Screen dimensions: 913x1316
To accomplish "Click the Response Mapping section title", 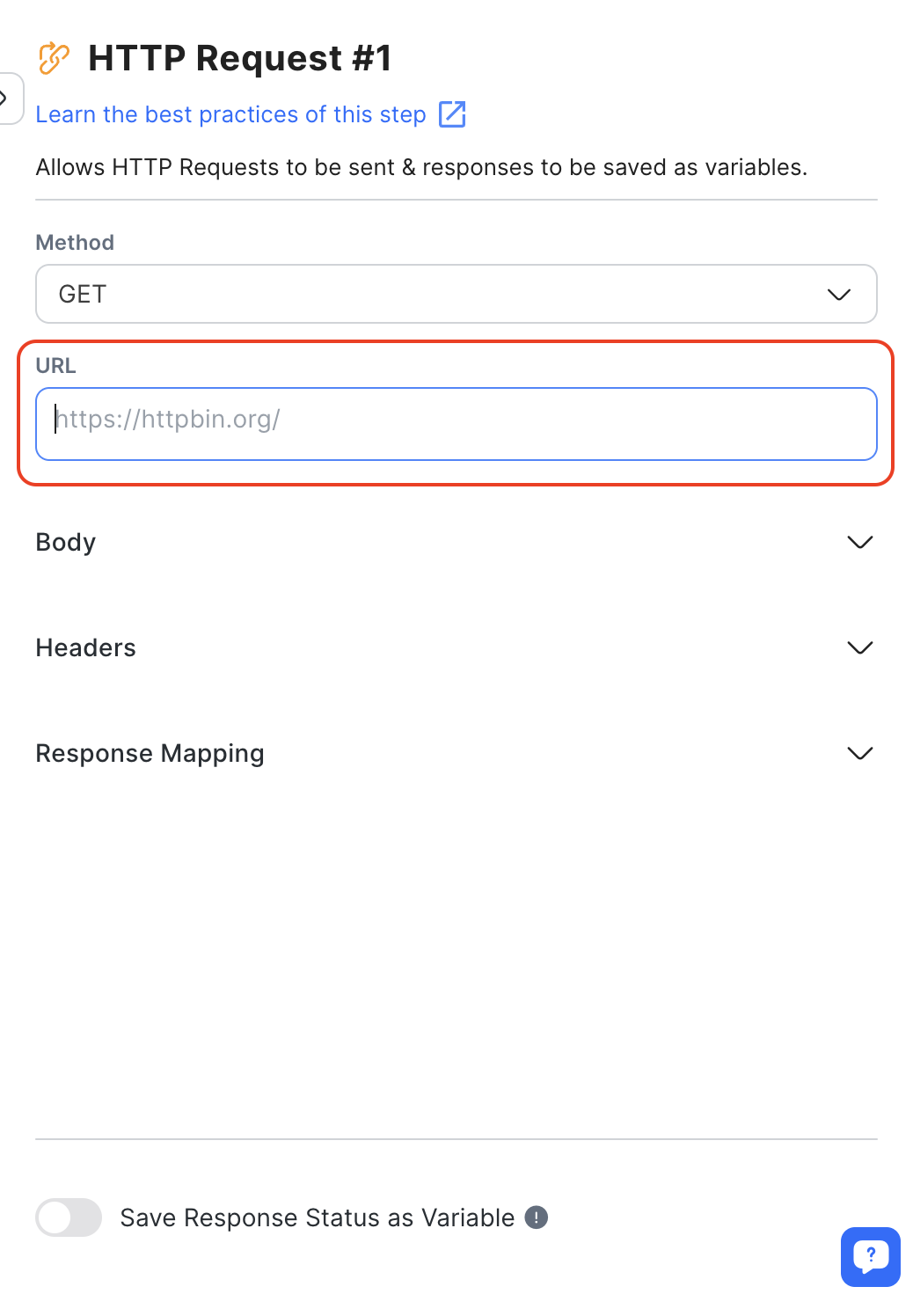I will tap(150, 753).
